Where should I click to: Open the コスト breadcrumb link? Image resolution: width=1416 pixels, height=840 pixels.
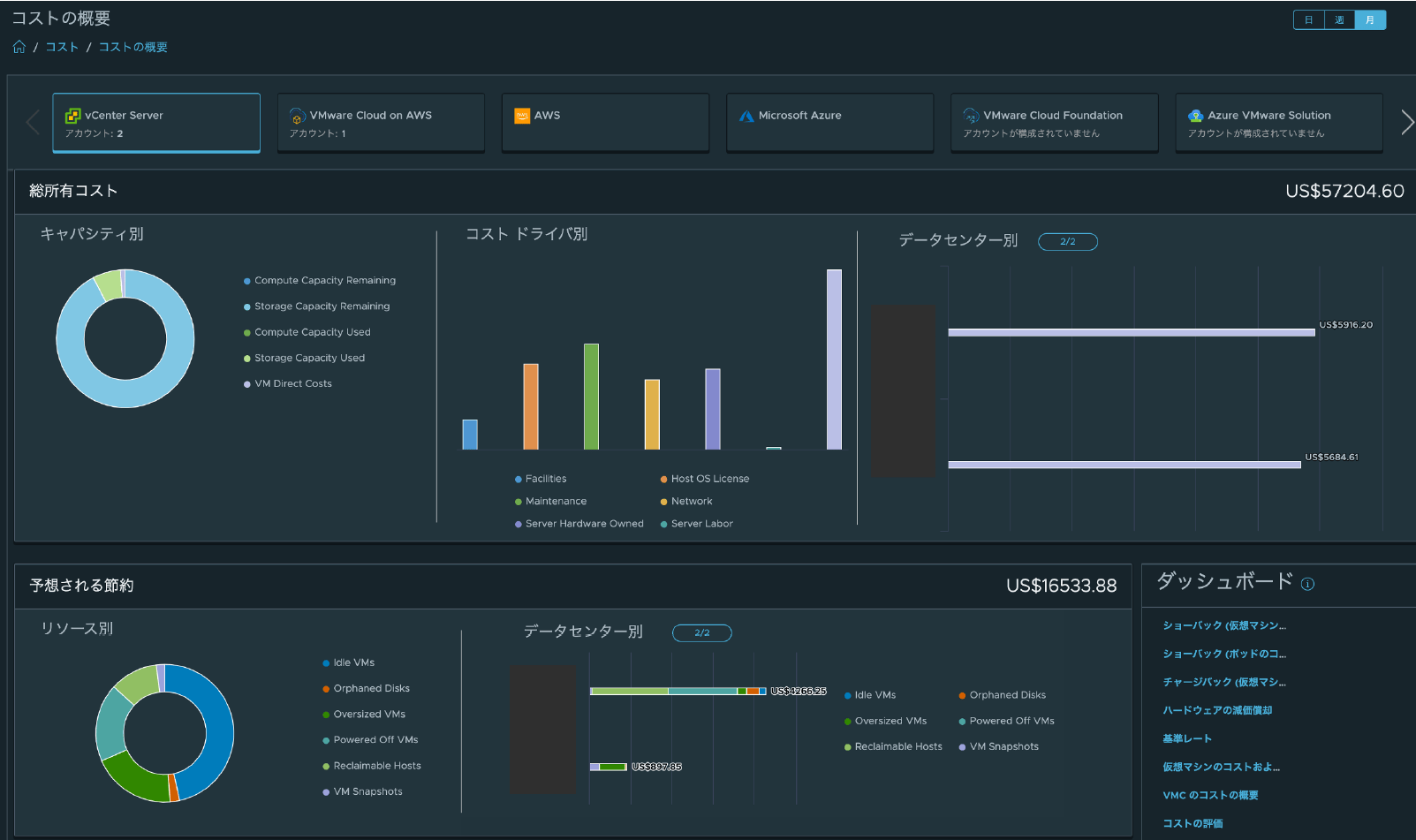[x=62, y=47]
